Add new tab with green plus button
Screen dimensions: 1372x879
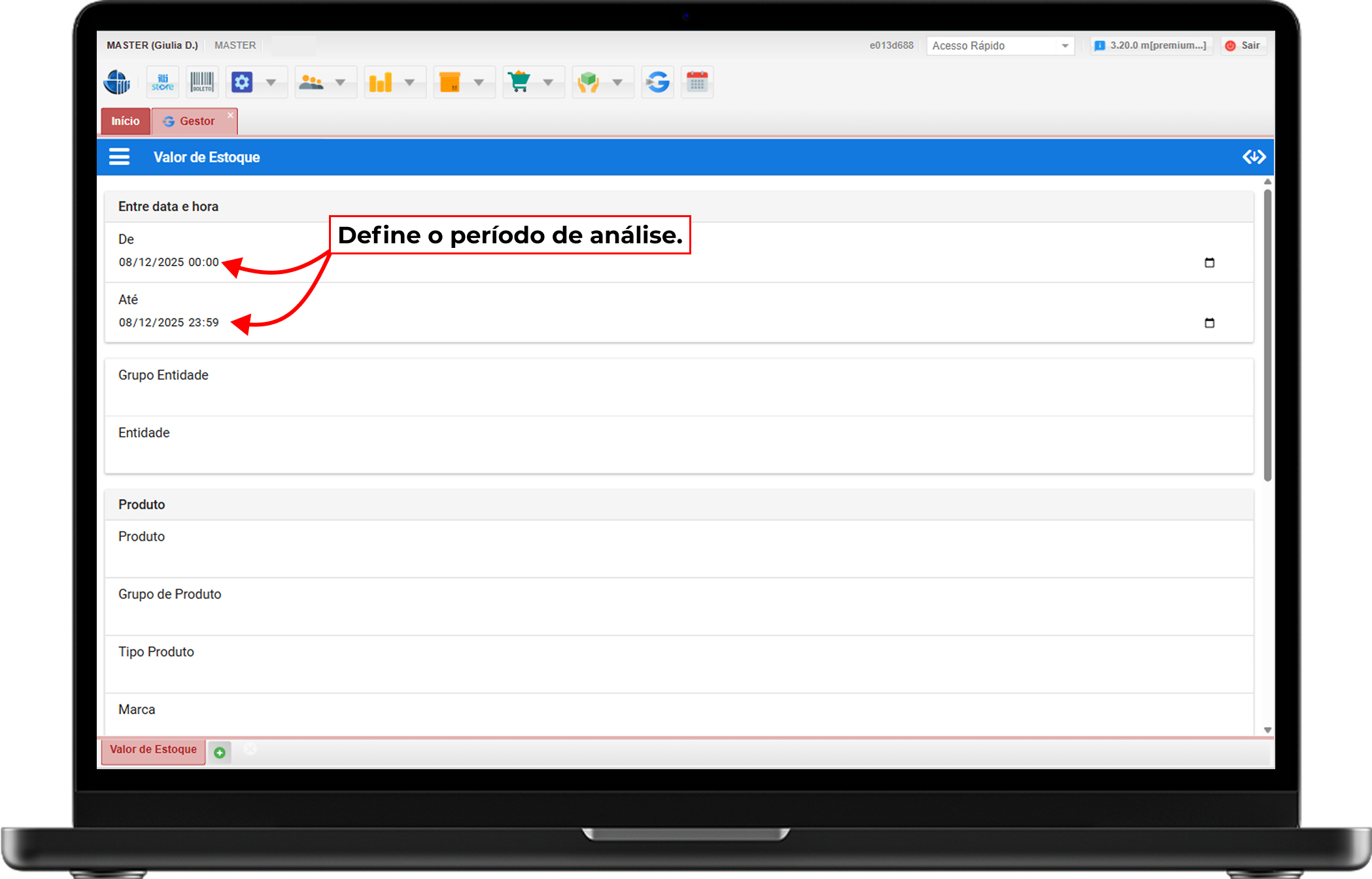coord(220,753)
